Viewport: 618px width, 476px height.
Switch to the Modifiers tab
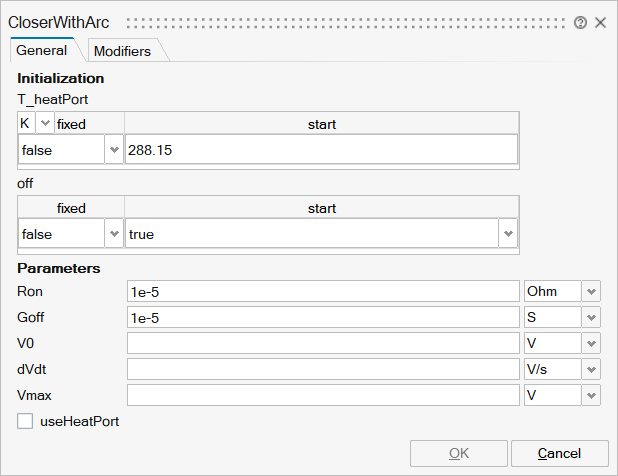point(122,51)
